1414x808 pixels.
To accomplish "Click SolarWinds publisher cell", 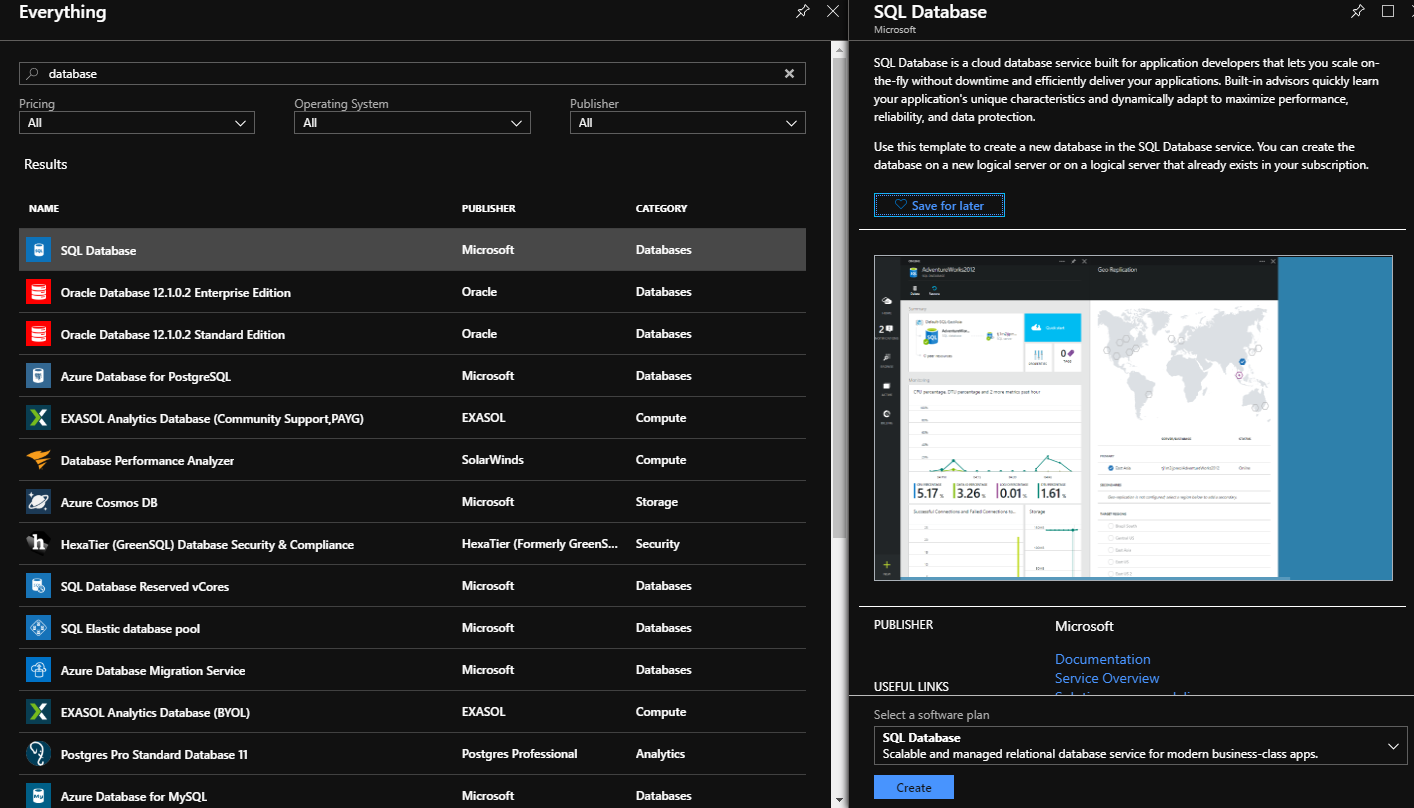I will point(492,460).
